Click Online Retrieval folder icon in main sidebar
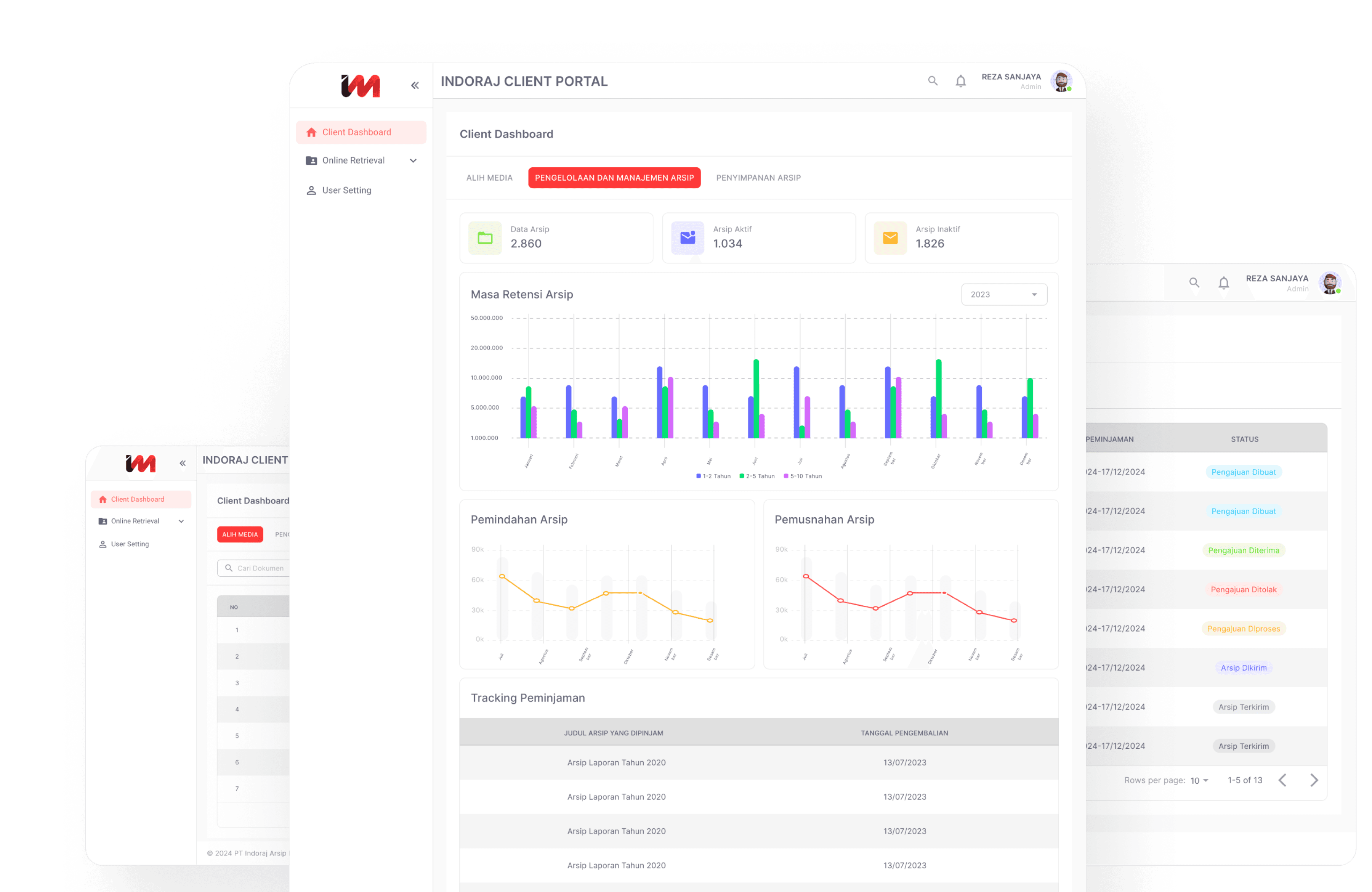The image size is (1372, 892). pos(311,160)
